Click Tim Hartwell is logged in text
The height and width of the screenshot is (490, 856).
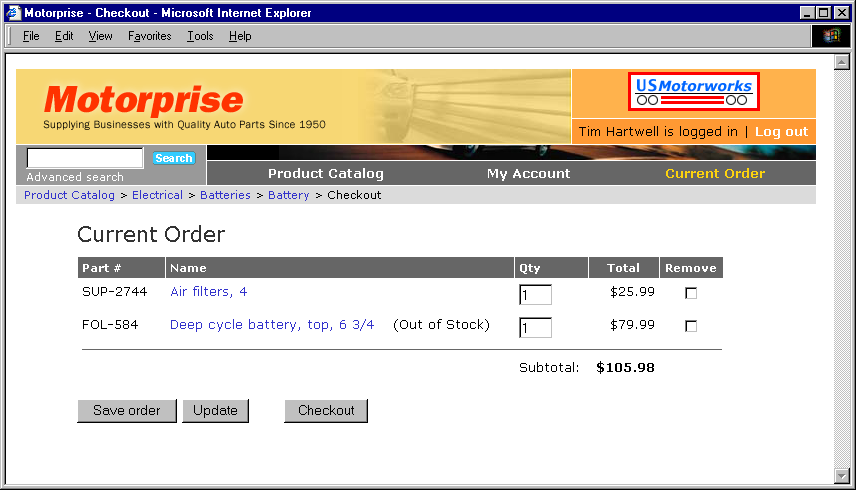[658, 132]
